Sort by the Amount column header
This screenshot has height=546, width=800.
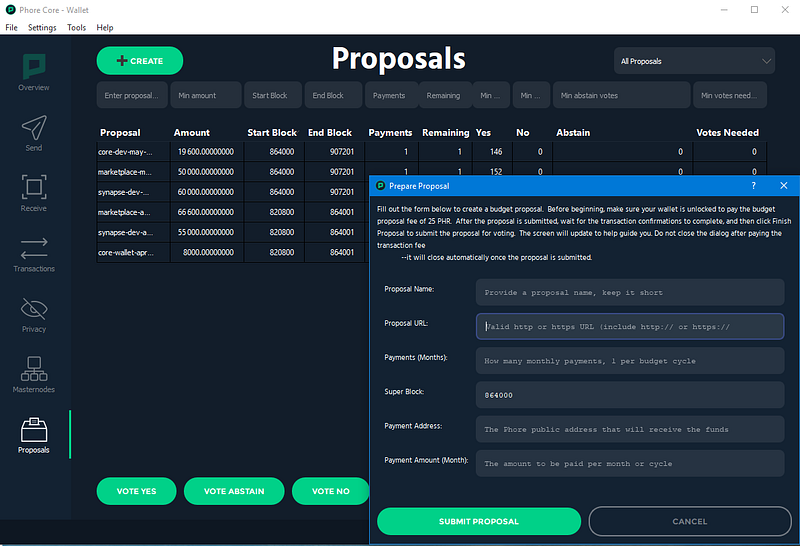point(191,133)
